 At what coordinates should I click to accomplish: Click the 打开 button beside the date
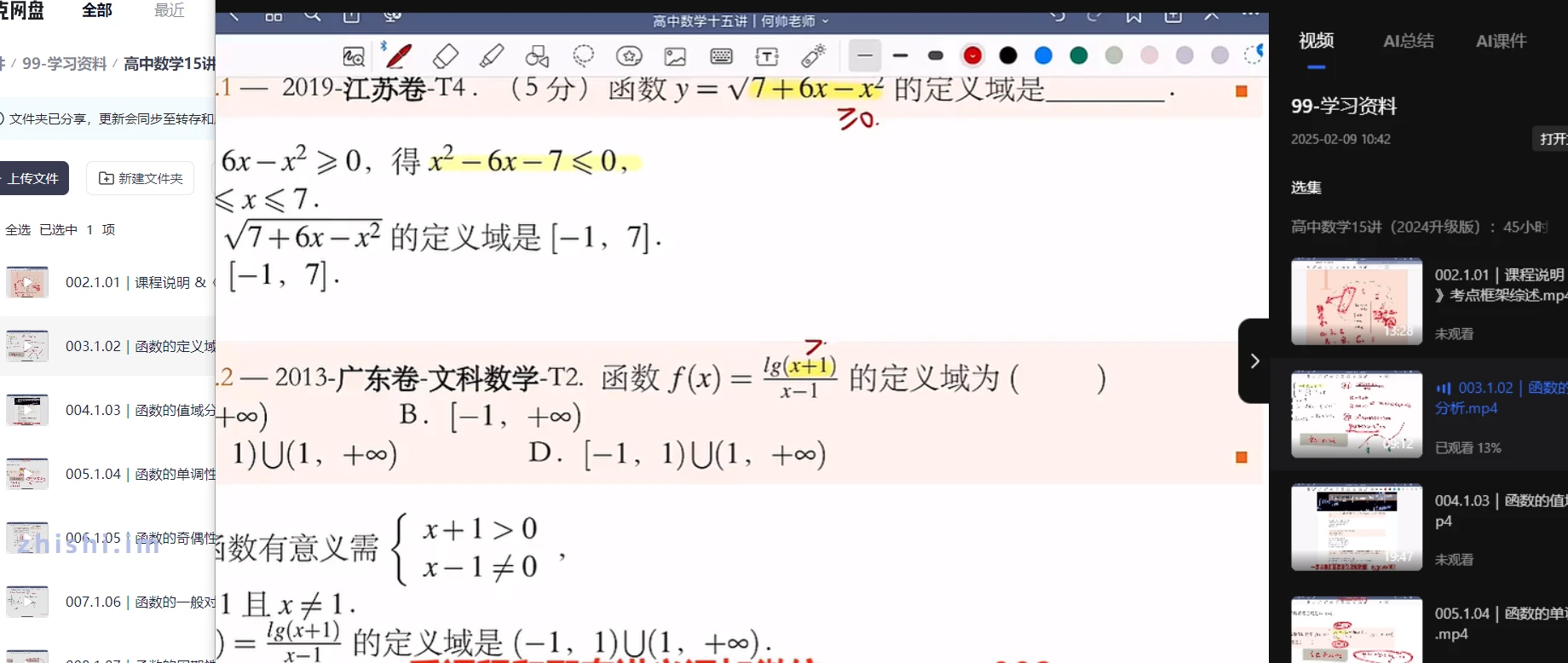click(x=1551, y=139)
